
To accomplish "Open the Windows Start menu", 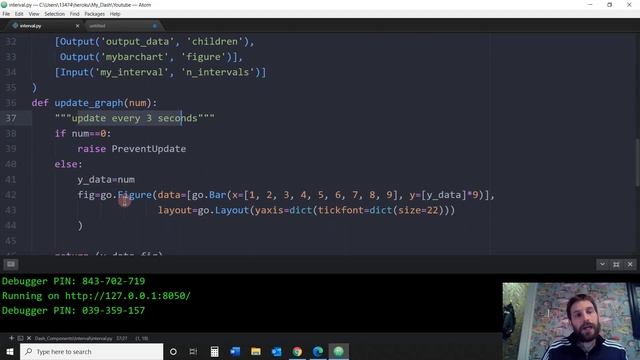I will click(10, 351).
